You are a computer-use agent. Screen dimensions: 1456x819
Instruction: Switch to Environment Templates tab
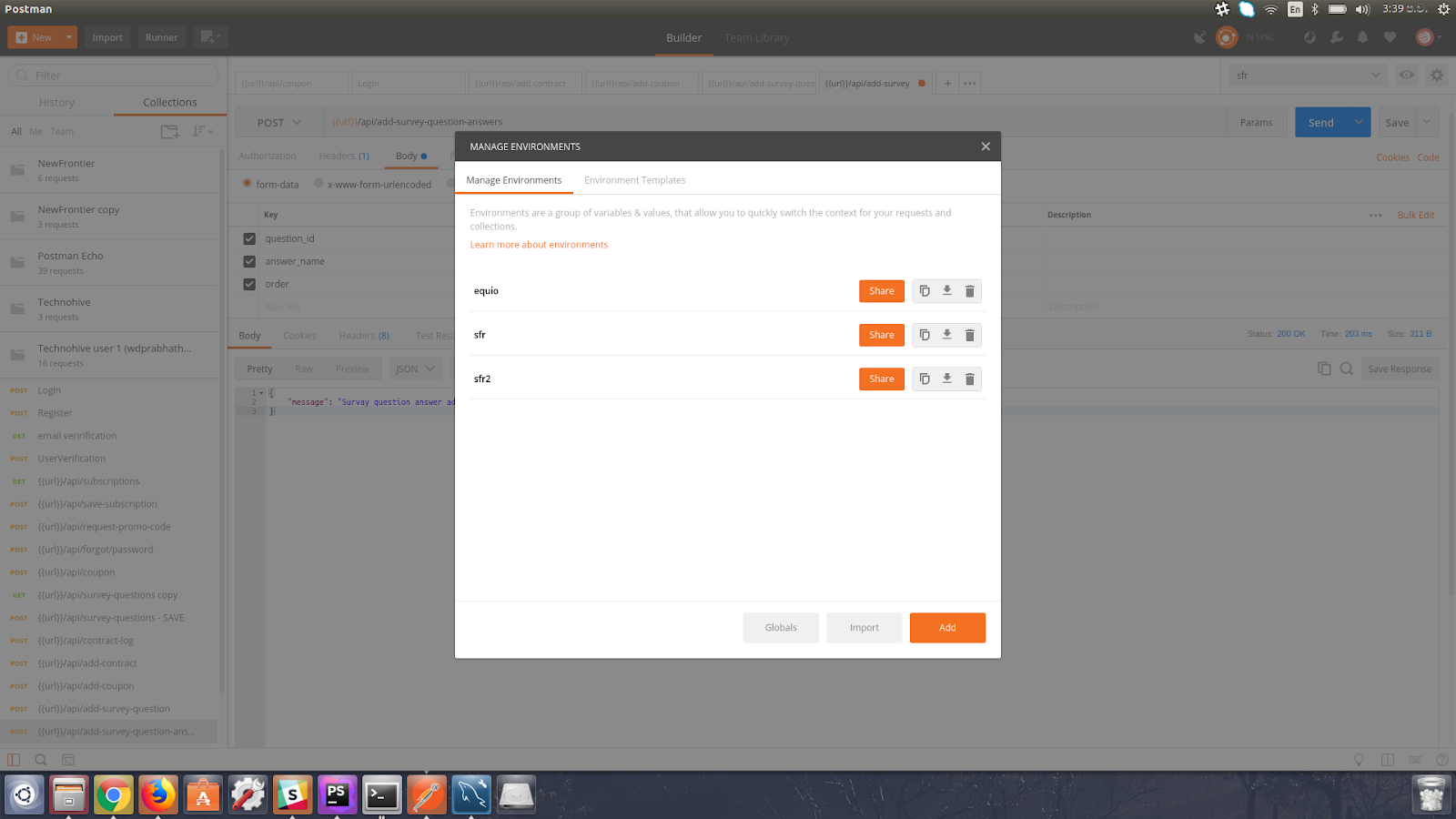634,179
